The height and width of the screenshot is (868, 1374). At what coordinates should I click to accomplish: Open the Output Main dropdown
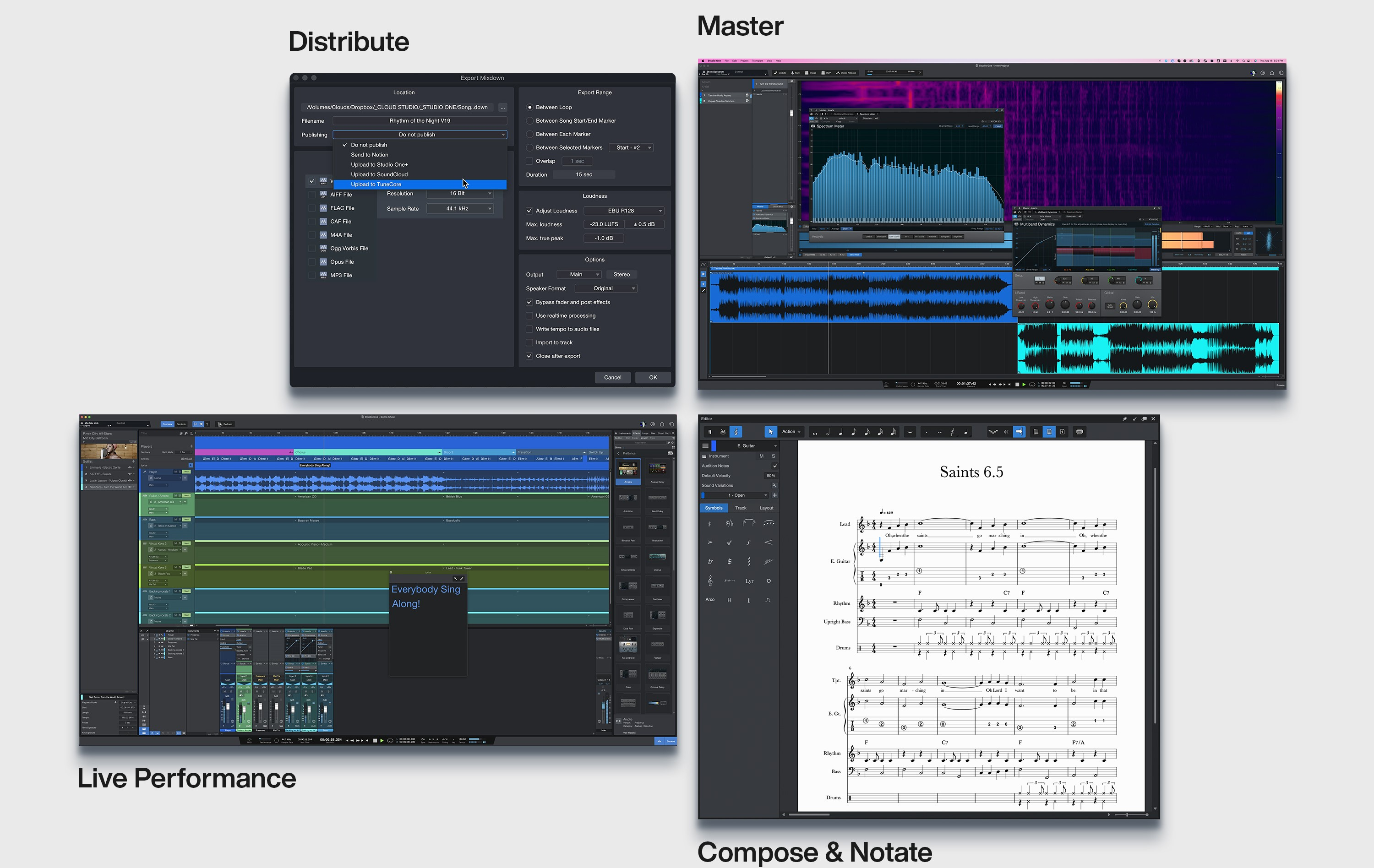pos(578,275)
